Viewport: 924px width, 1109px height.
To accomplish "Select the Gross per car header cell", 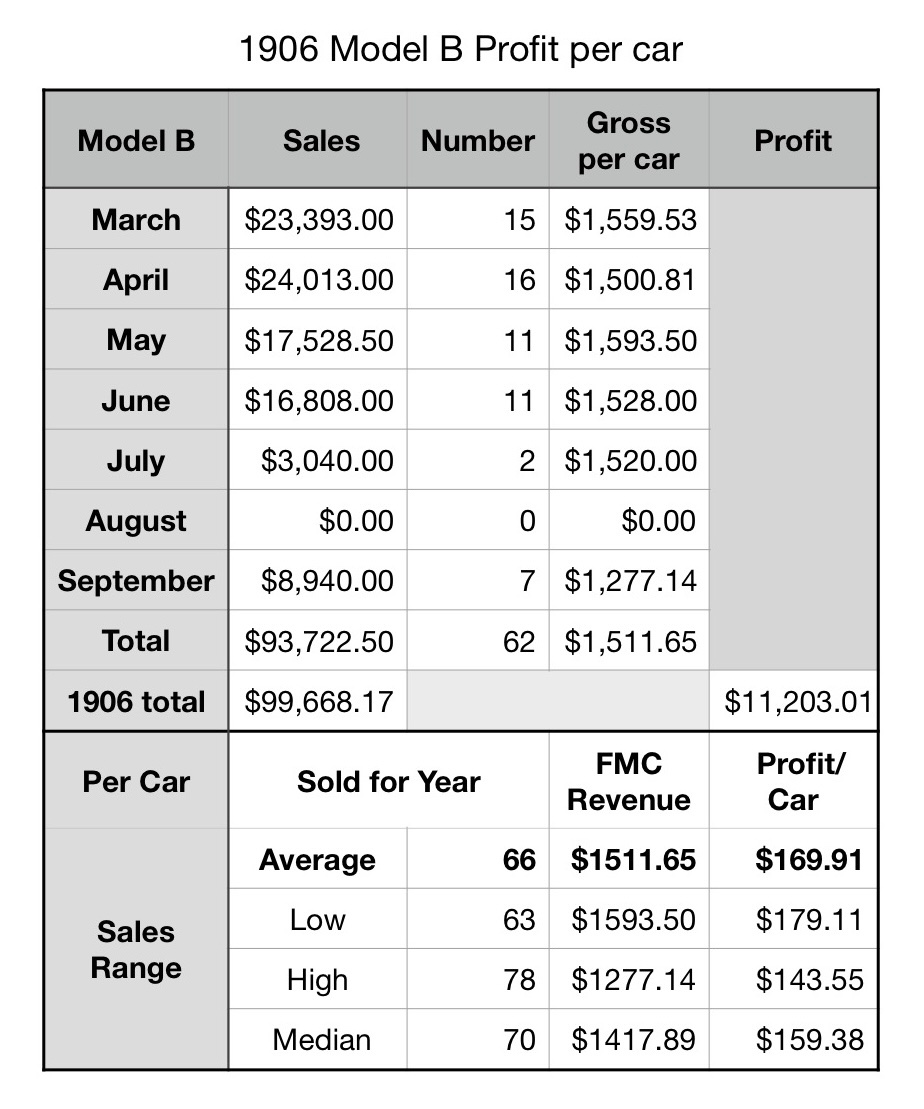I will (x=629, y=140).
